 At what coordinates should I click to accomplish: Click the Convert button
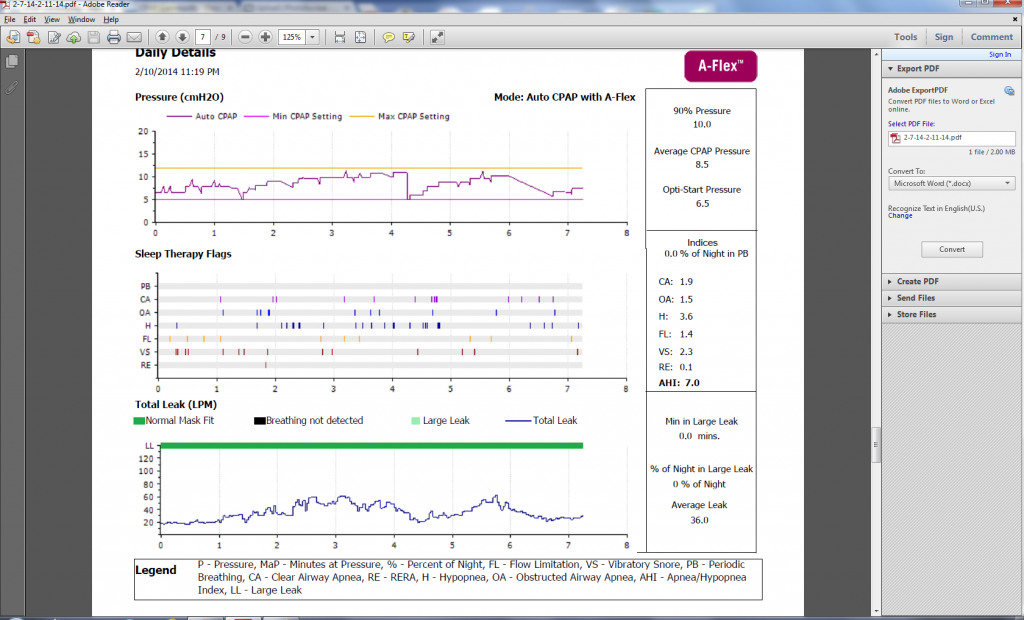952,250
